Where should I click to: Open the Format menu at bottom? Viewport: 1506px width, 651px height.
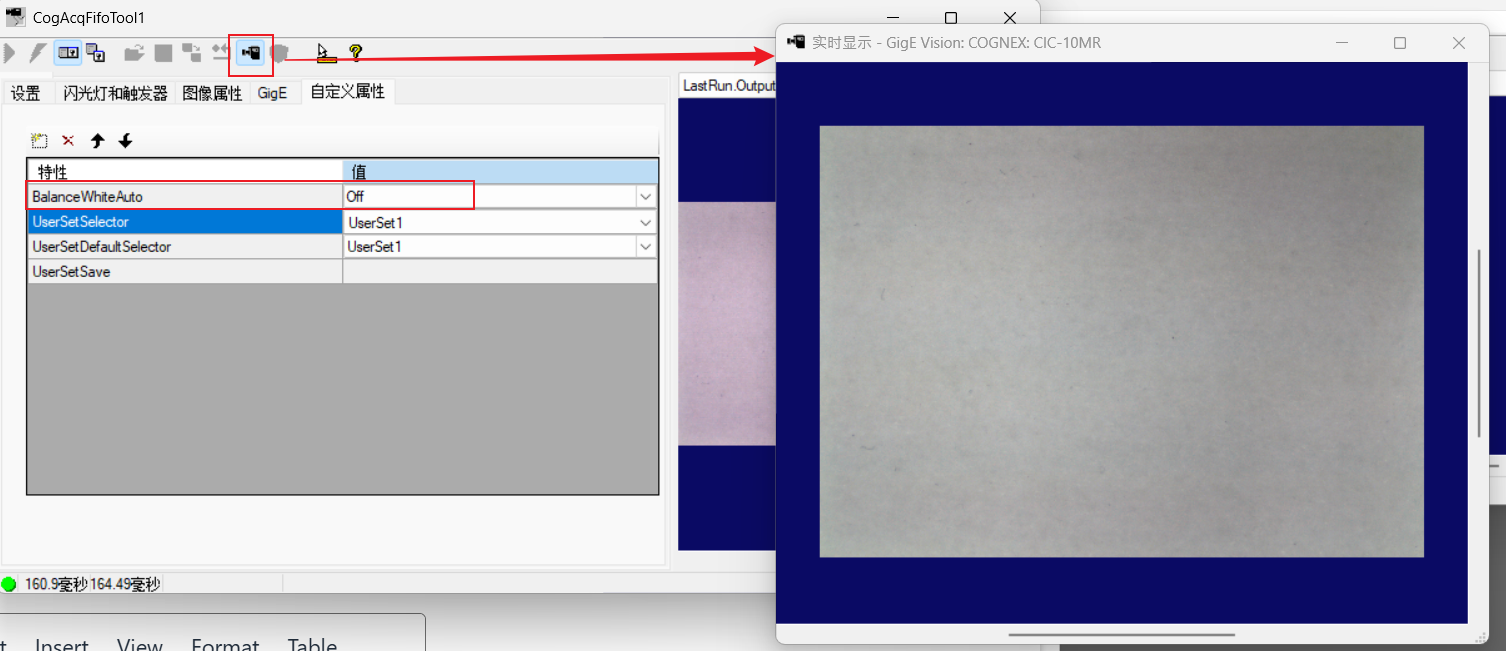coord(225,645)
